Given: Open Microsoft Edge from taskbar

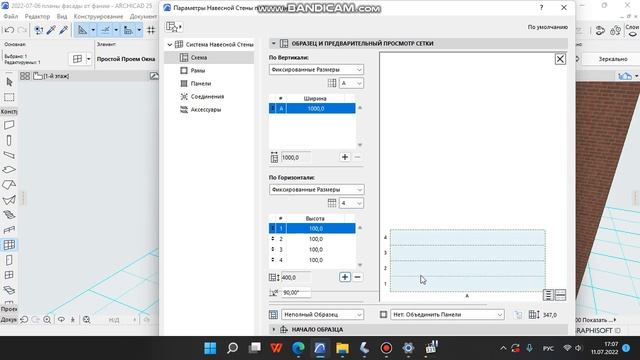Looking at the screenshot, I should pos(298,348).
